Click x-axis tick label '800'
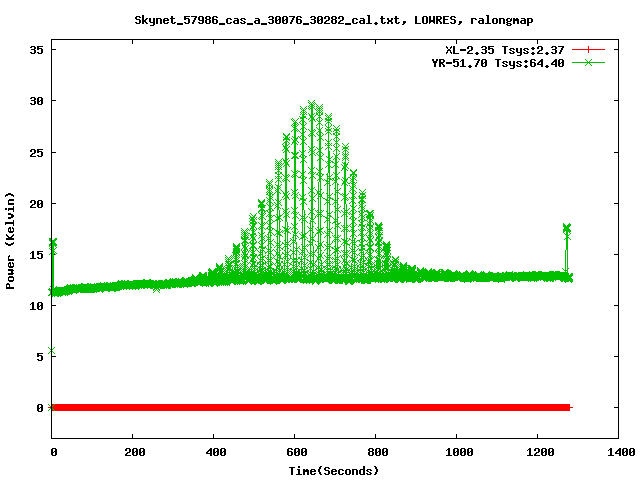640x480 pixels. click(378, 452)
